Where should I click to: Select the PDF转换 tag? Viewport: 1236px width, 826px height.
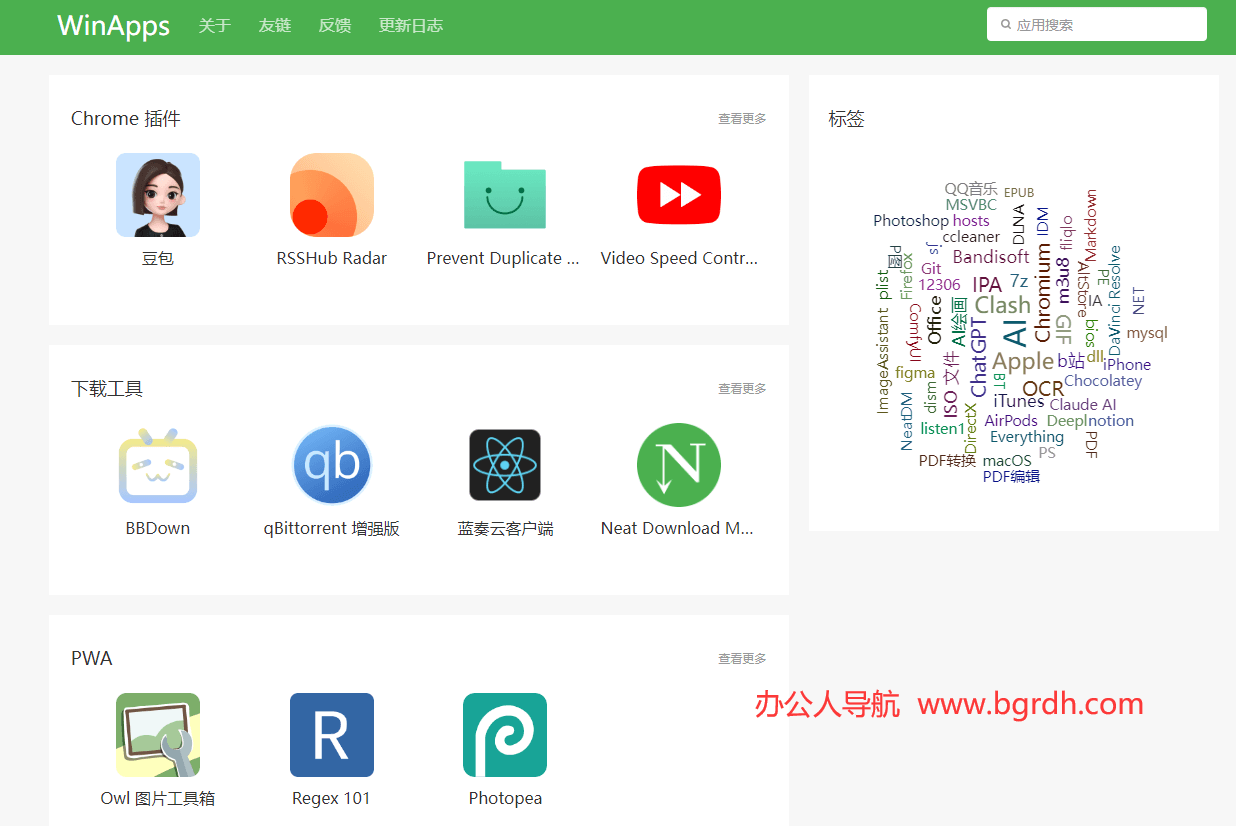click(947, 461)
